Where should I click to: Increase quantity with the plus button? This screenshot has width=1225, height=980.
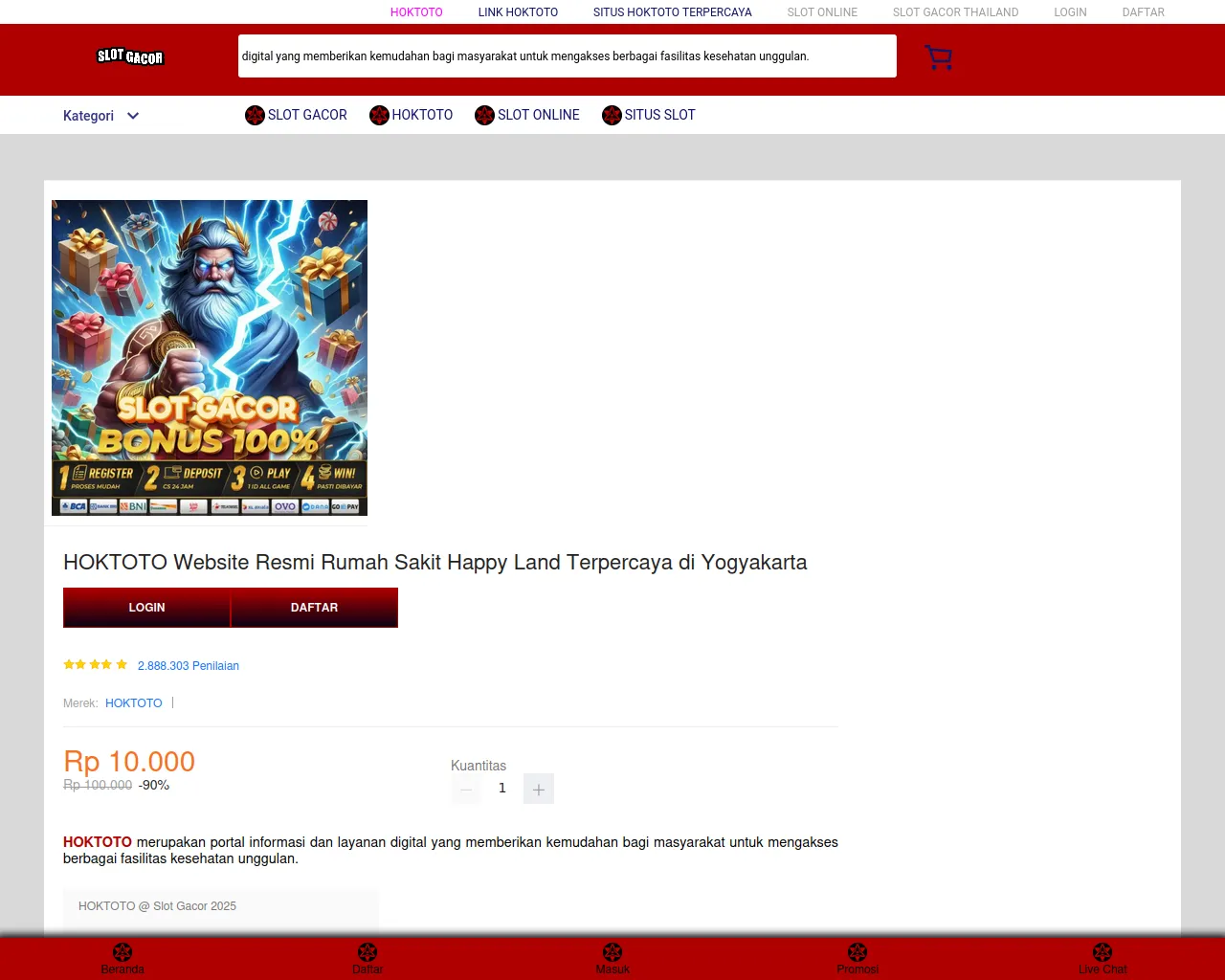coord(539,789)
